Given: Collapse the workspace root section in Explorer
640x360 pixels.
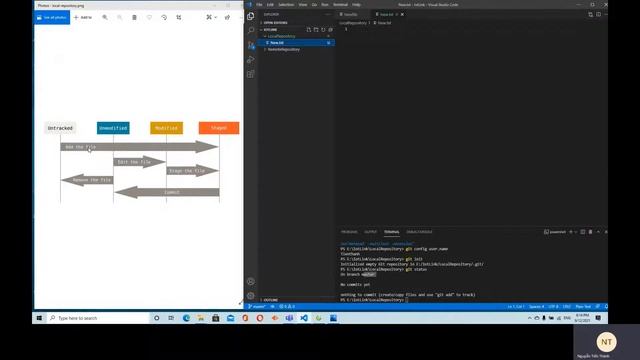Looking at the screenshot, I should (x=270, y=30).
